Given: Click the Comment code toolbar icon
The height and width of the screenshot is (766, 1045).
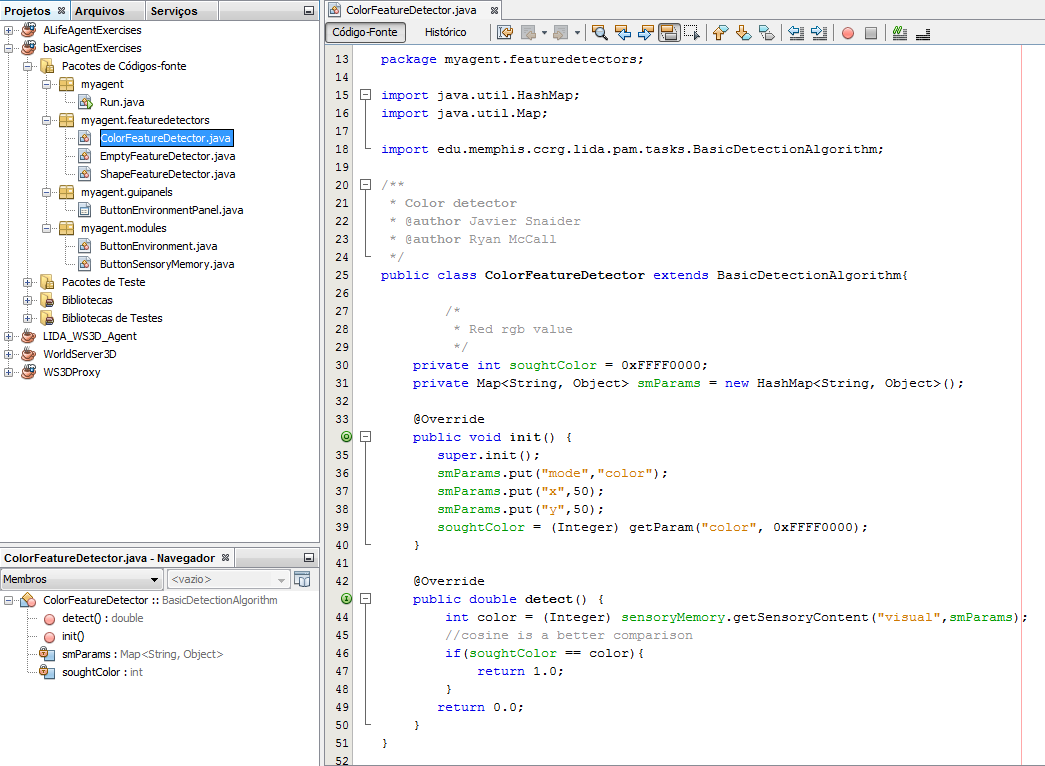Looking at the screenshot, I should pos(899,32).
